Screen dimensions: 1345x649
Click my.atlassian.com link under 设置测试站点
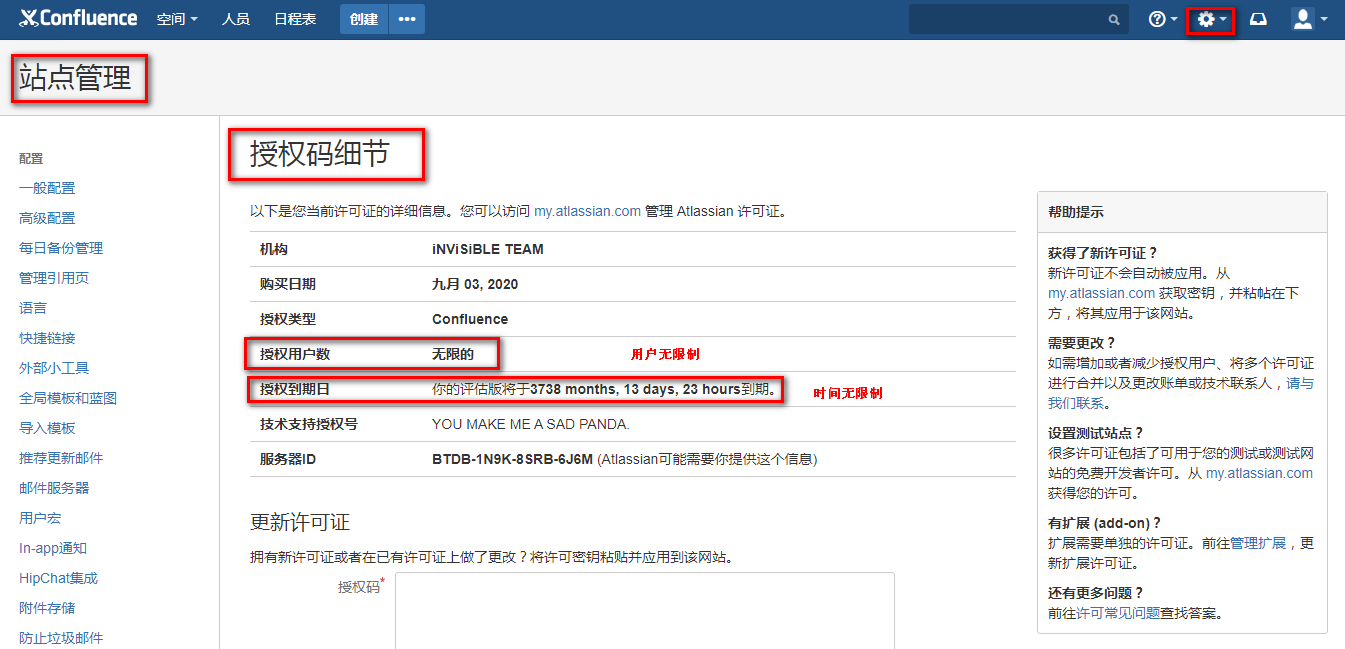tap(1259, 473)
